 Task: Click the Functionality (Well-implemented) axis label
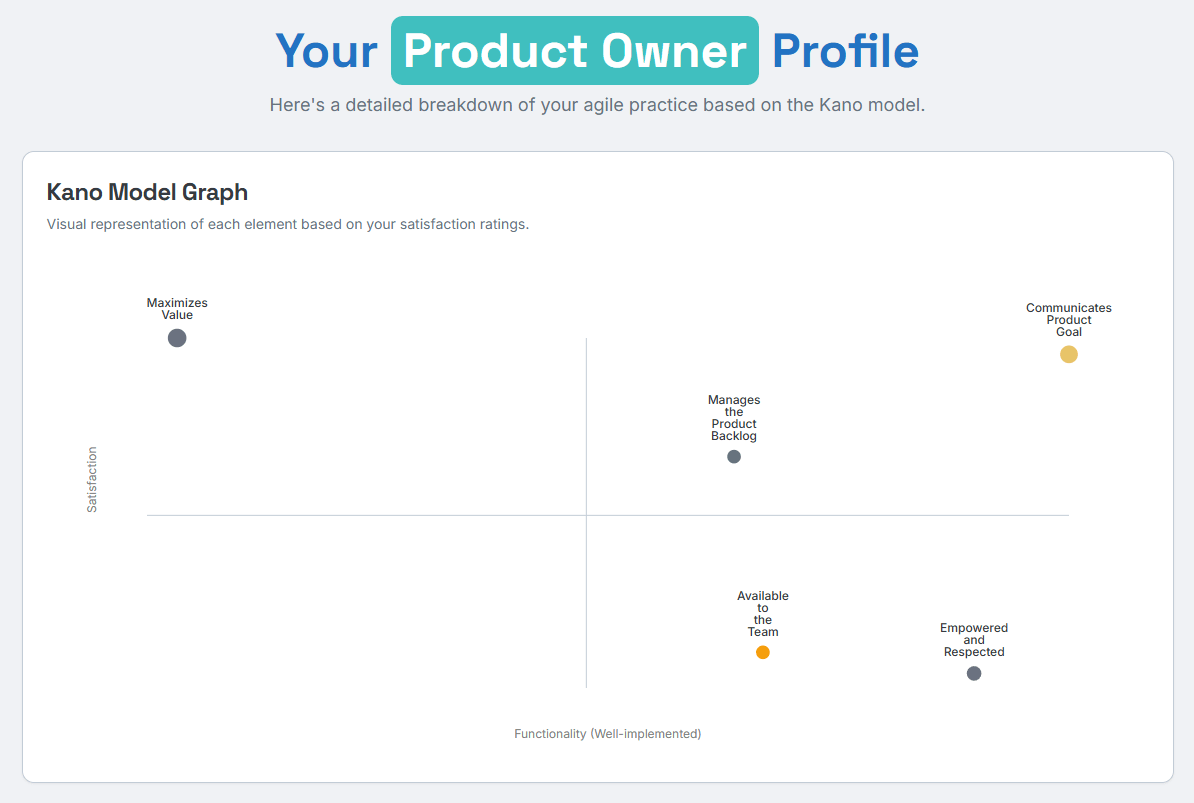tap(608, 733)
